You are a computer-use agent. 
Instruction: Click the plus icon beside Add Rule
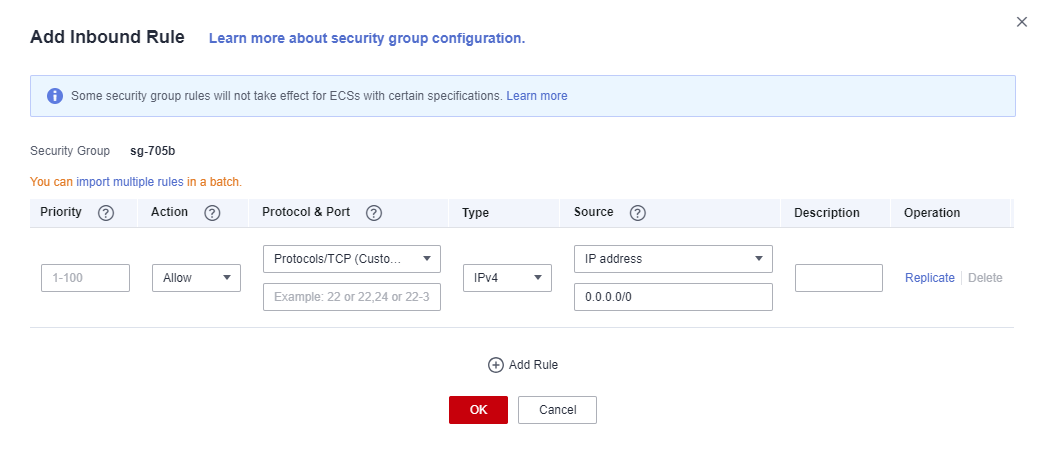pyautogui.click(x=496, y=365)
